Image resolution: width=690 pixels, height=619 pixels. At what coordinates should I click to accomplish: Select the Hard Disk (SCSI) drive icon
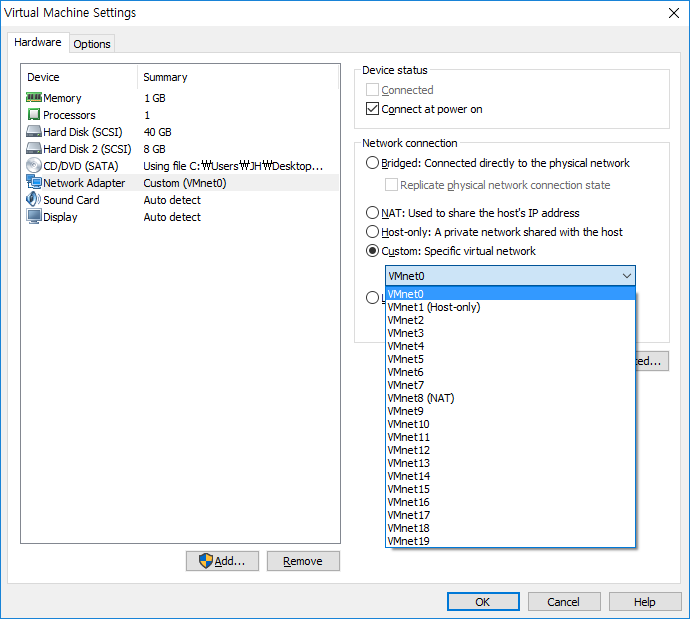pyautogui.click(x=34, y=132)
